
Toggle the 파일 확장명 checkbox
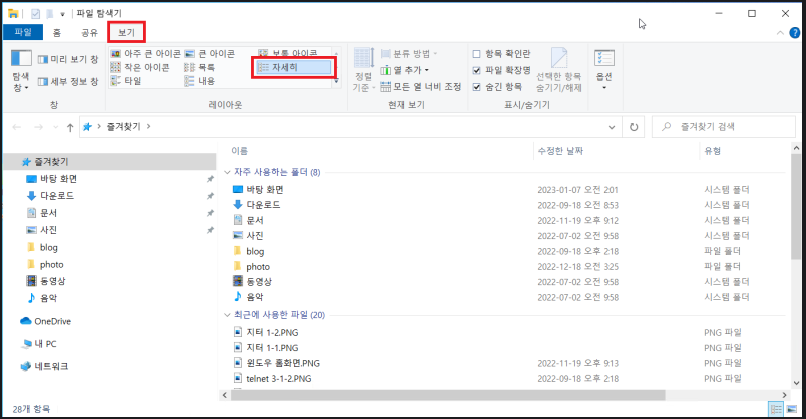pos(477,70)
